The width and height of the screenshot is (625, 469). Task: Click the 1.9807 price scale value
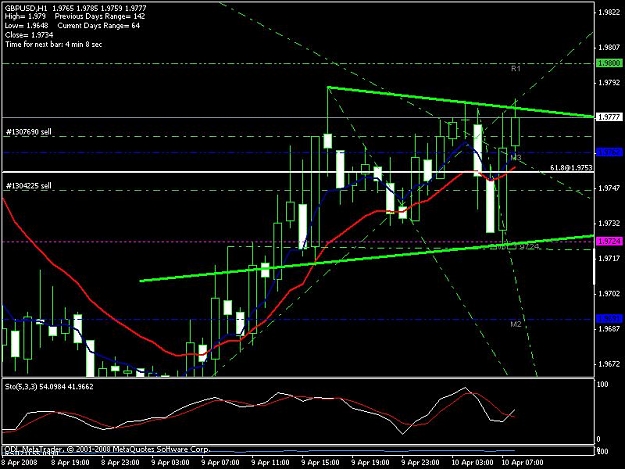click(609, 47)
